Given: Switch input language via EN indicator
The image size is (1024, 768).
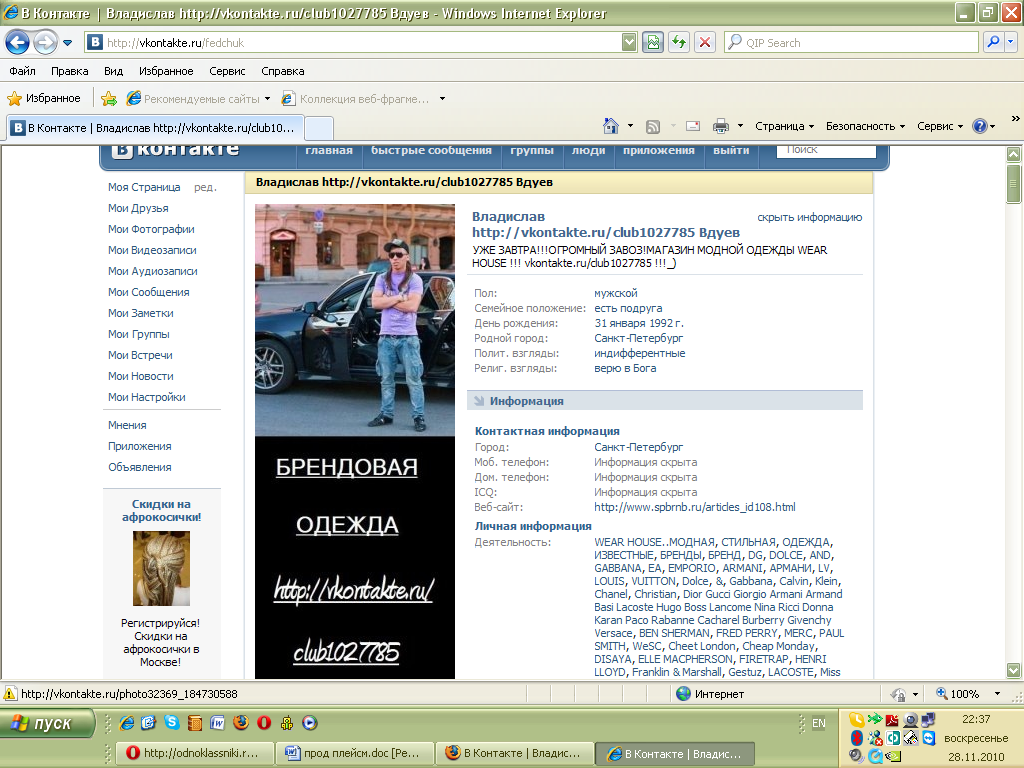Looking at the screenshot, I should (819, 723).
